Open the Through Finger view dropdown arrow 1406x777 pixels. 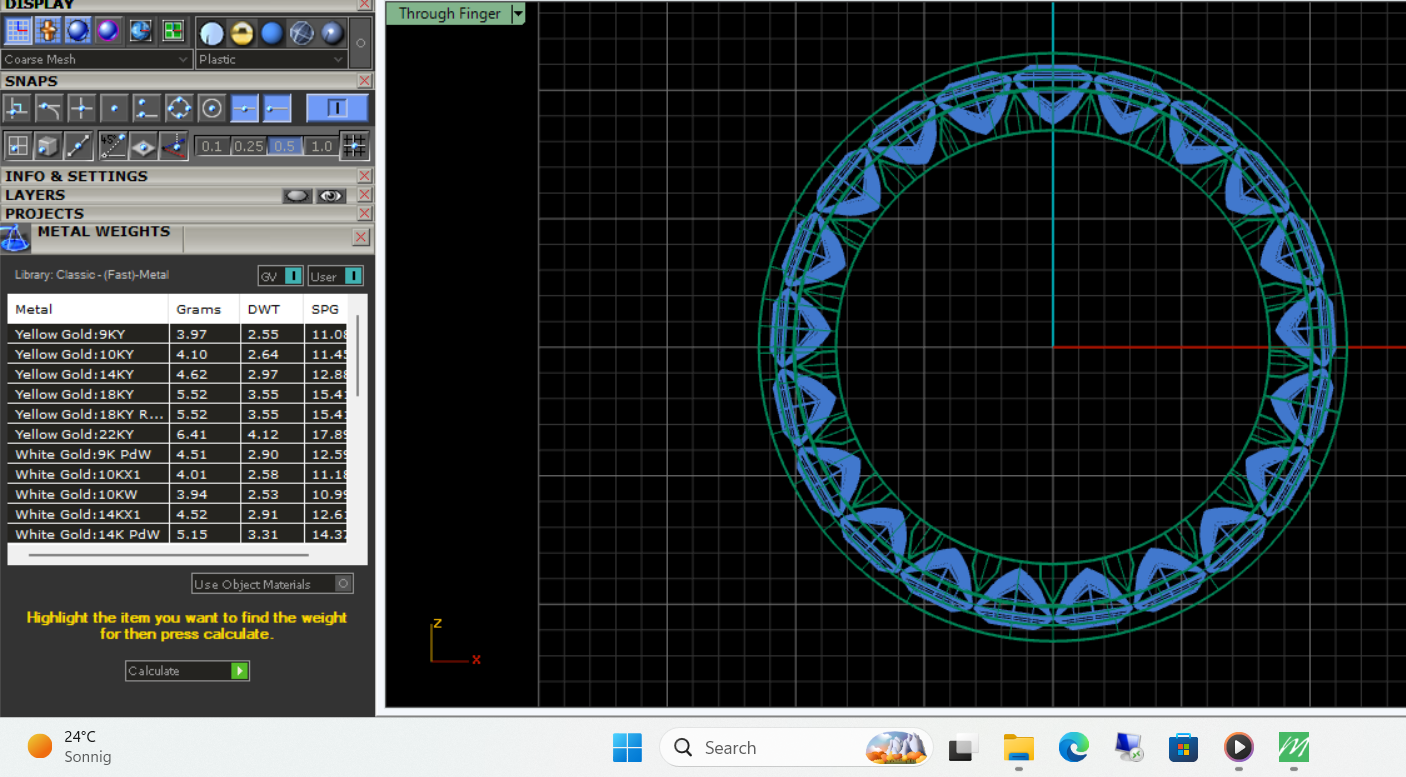(517, 13)
